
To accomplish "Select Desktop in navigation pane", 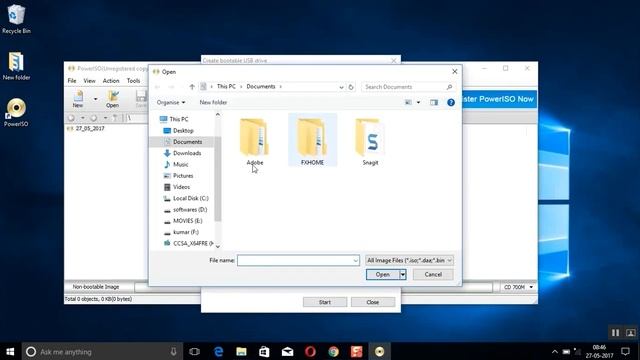I will coord(183,131).
